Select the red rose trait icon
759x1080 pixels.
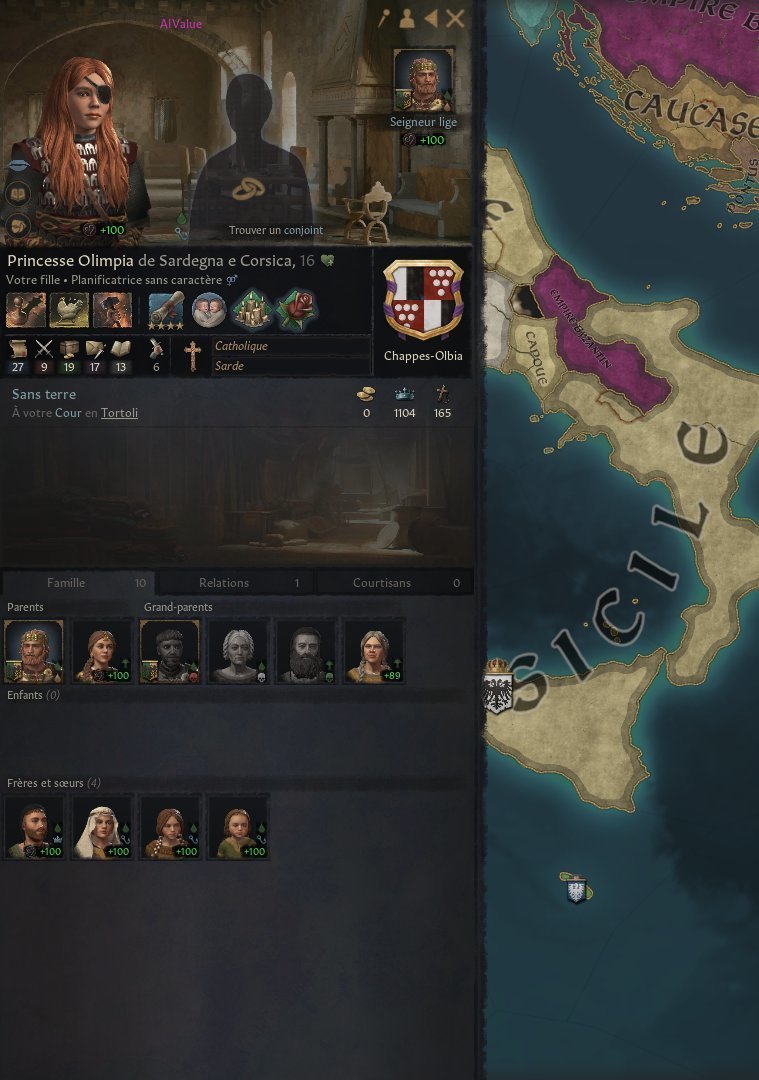pyautogui.click(x=295, y=310)
